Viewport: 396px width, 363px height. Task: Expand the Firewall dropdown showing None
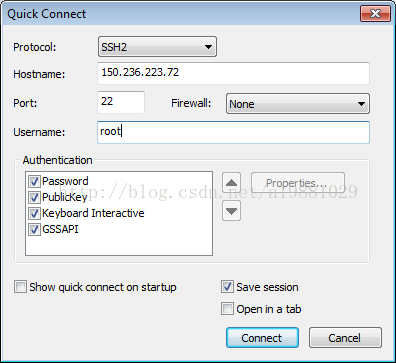pyautogui.click(x=298, y=104)
